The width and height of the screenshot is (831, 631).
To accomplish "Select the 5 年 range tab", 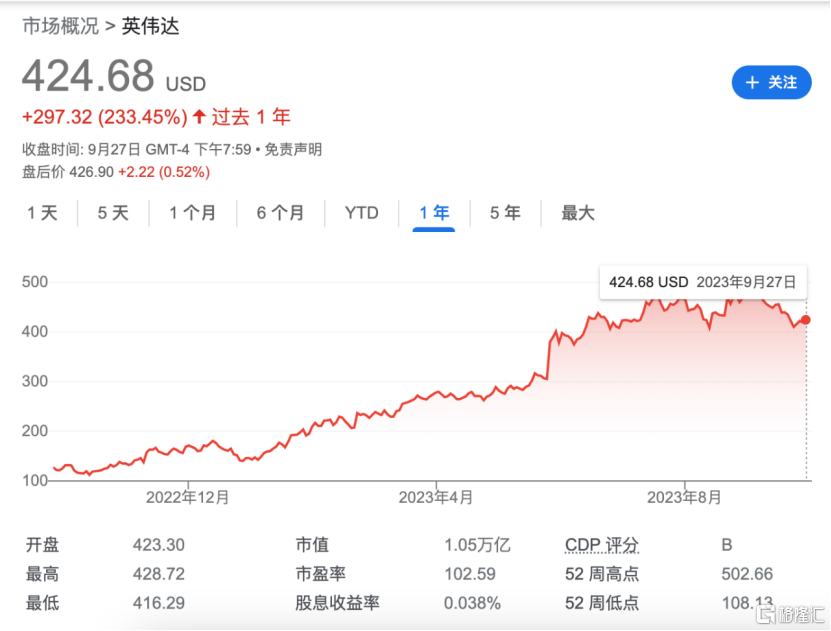I will pyautogui.click(x=505, y=213).
